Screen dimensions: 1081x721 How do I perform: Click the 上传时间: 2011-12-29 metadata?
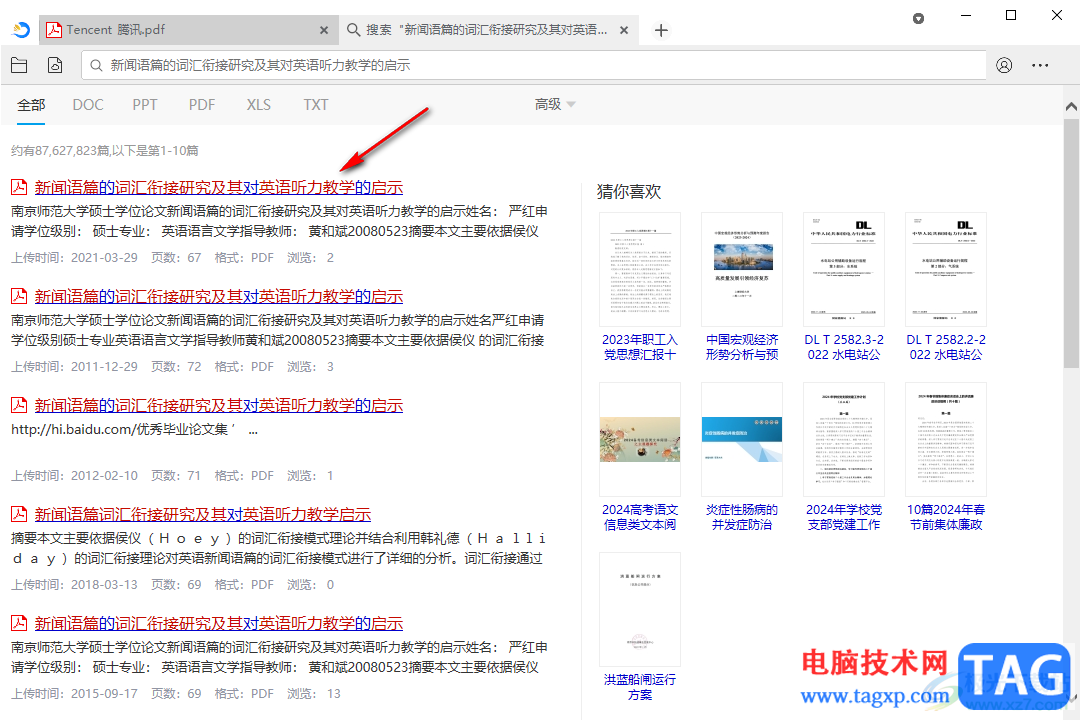pyautogui.click(x=74, y=367)
